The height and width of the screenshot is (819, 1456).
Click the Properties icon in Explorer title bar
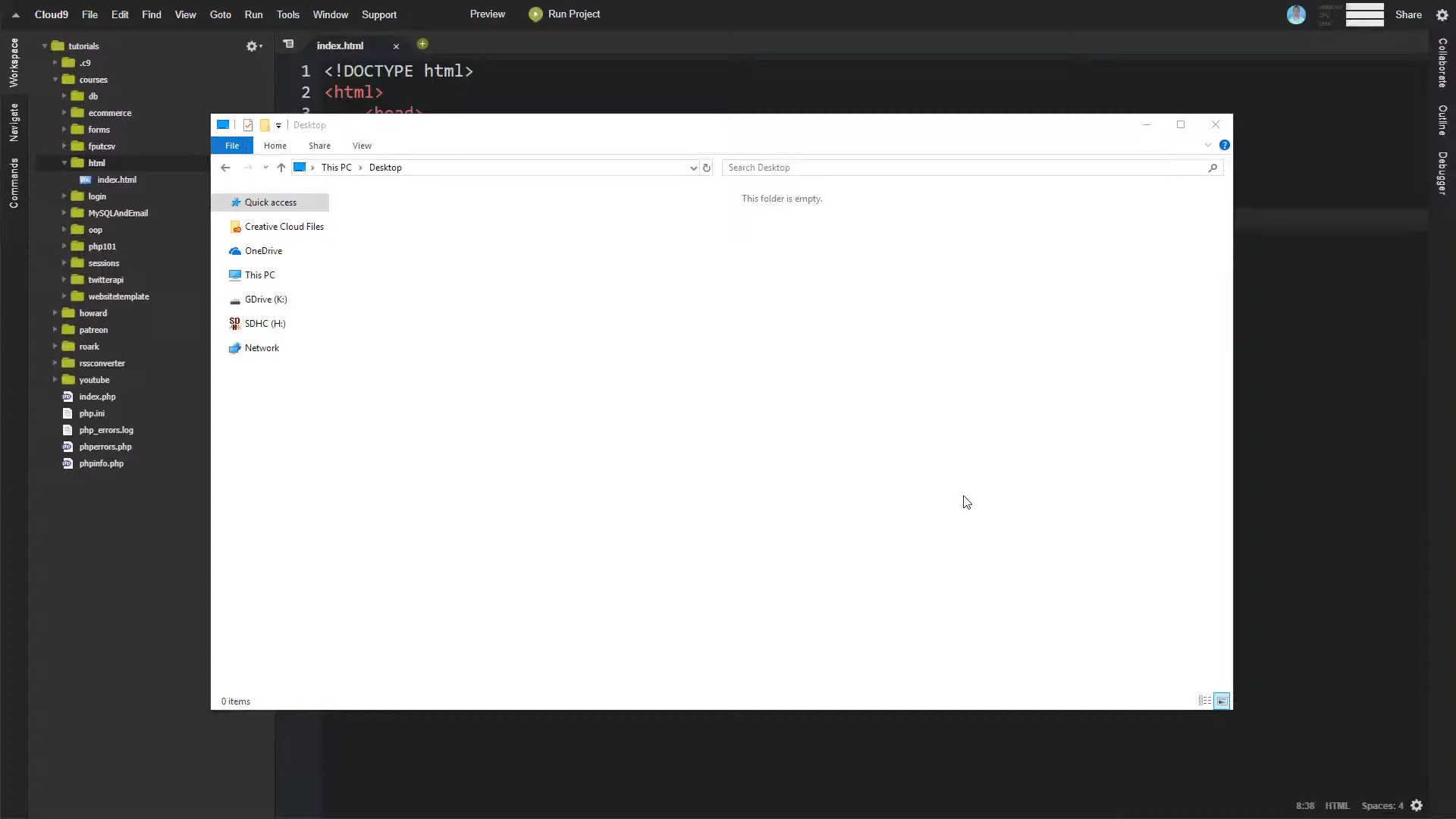click(248, 125)
